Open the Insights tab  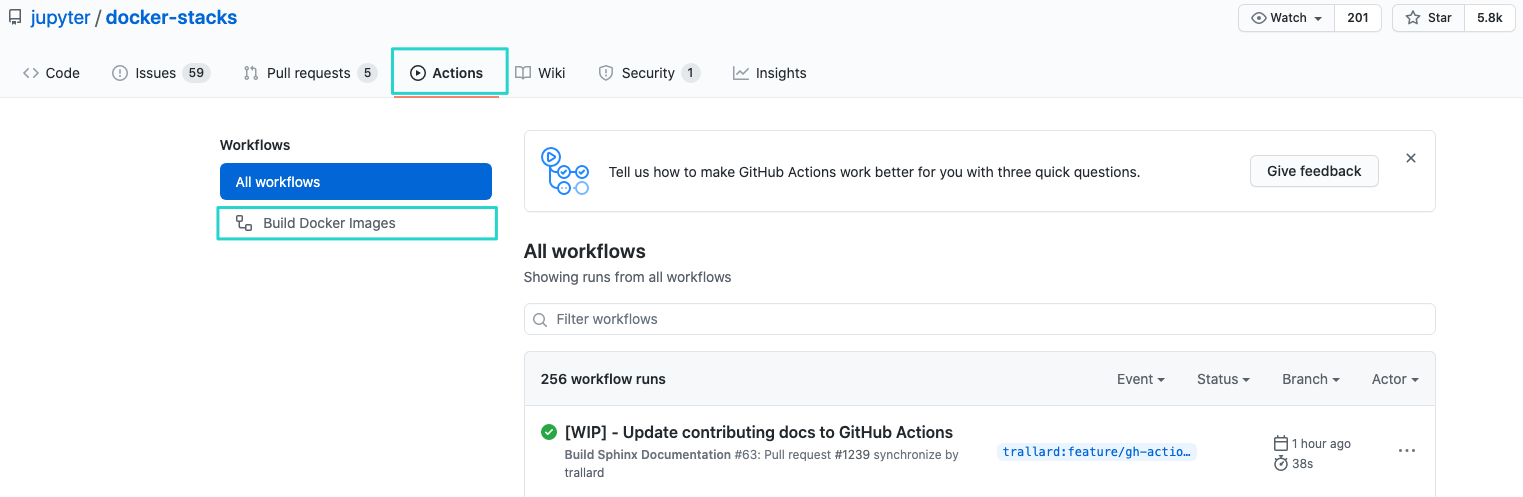[770, 73]
